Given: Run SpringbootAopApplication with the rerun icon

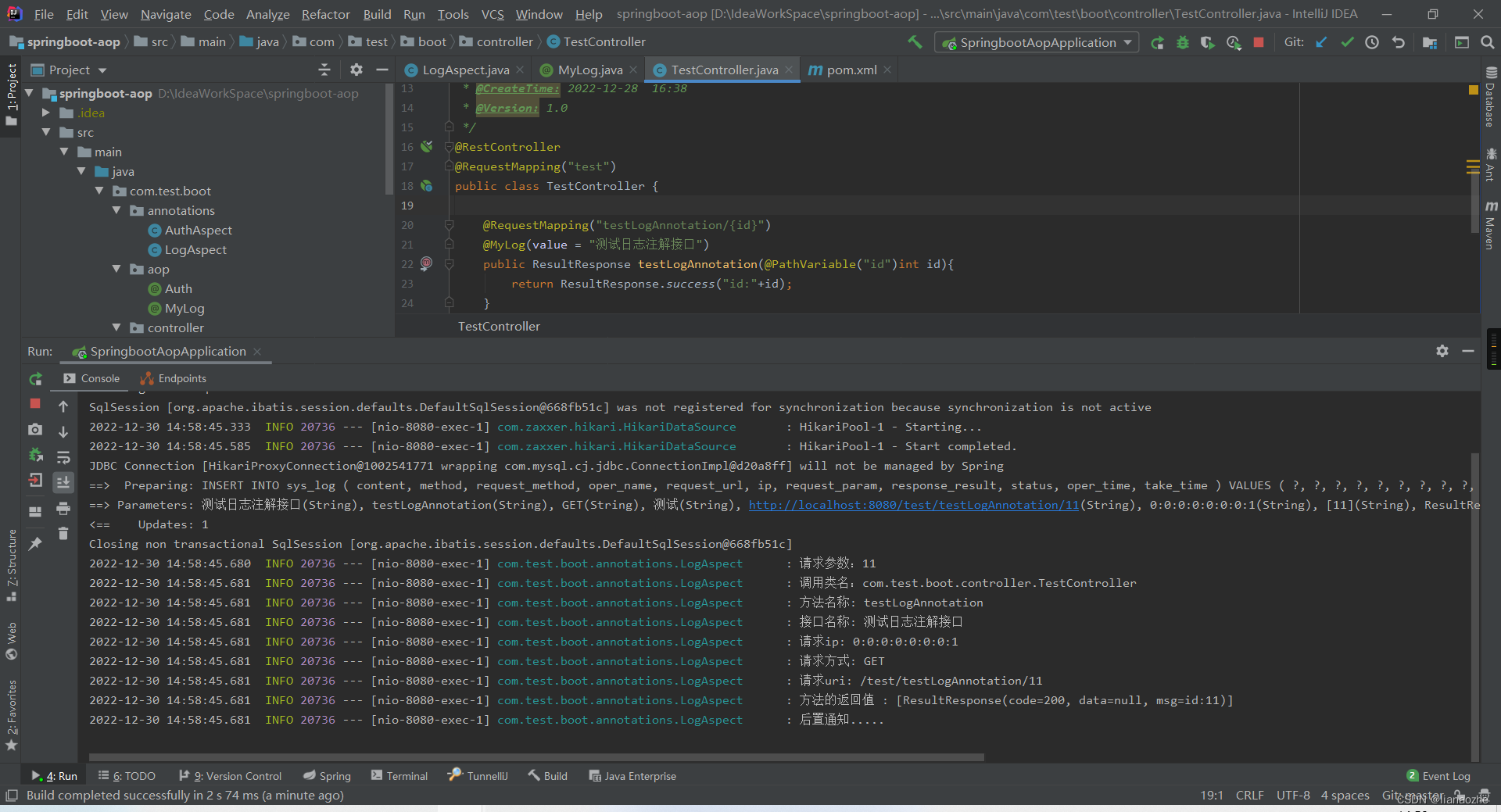Looking at the screenshot, I should pyautogui.click(x=1158, y=42).
